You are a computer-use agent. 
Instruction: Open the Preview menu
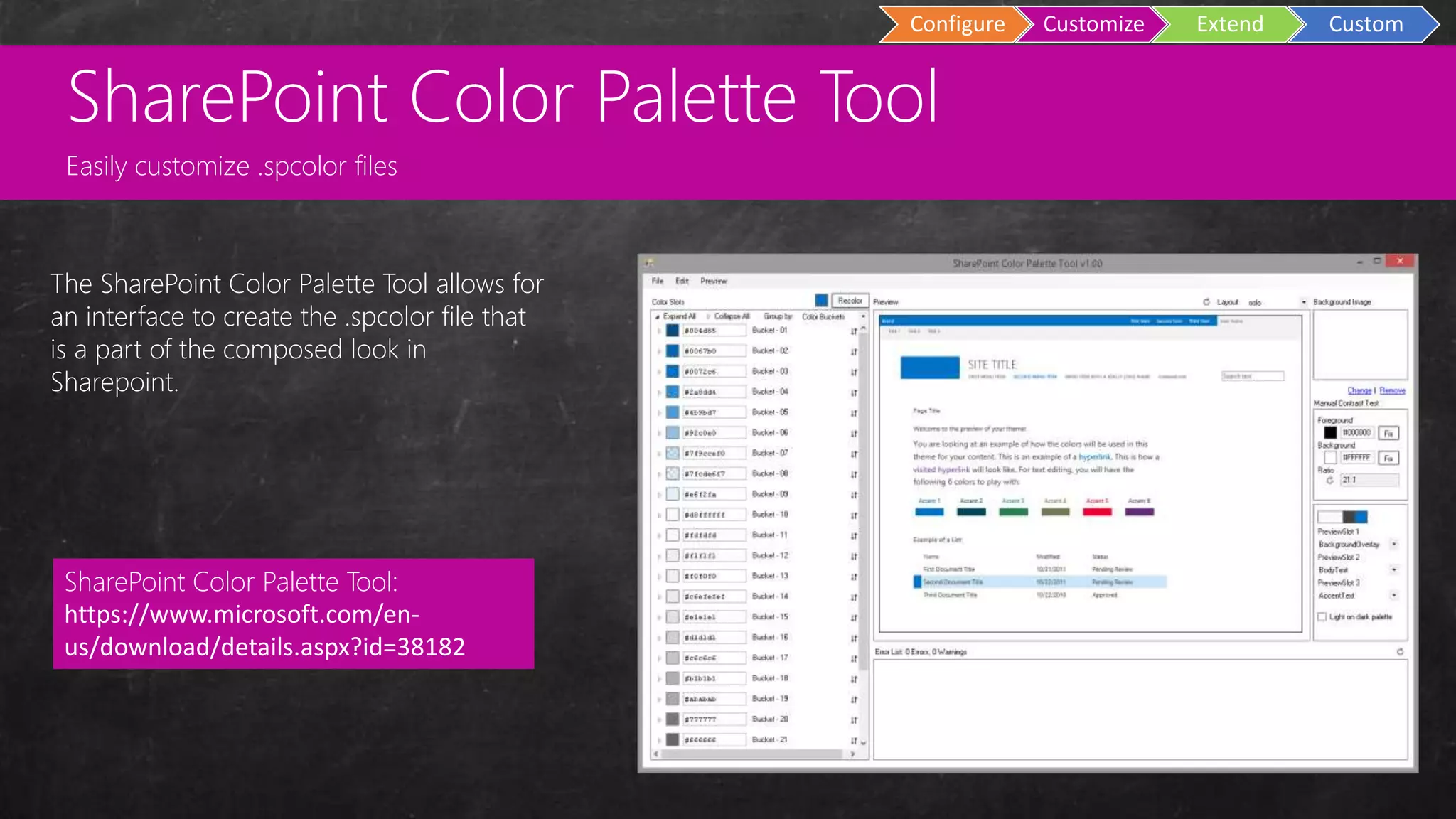click(x=714, y=281)
